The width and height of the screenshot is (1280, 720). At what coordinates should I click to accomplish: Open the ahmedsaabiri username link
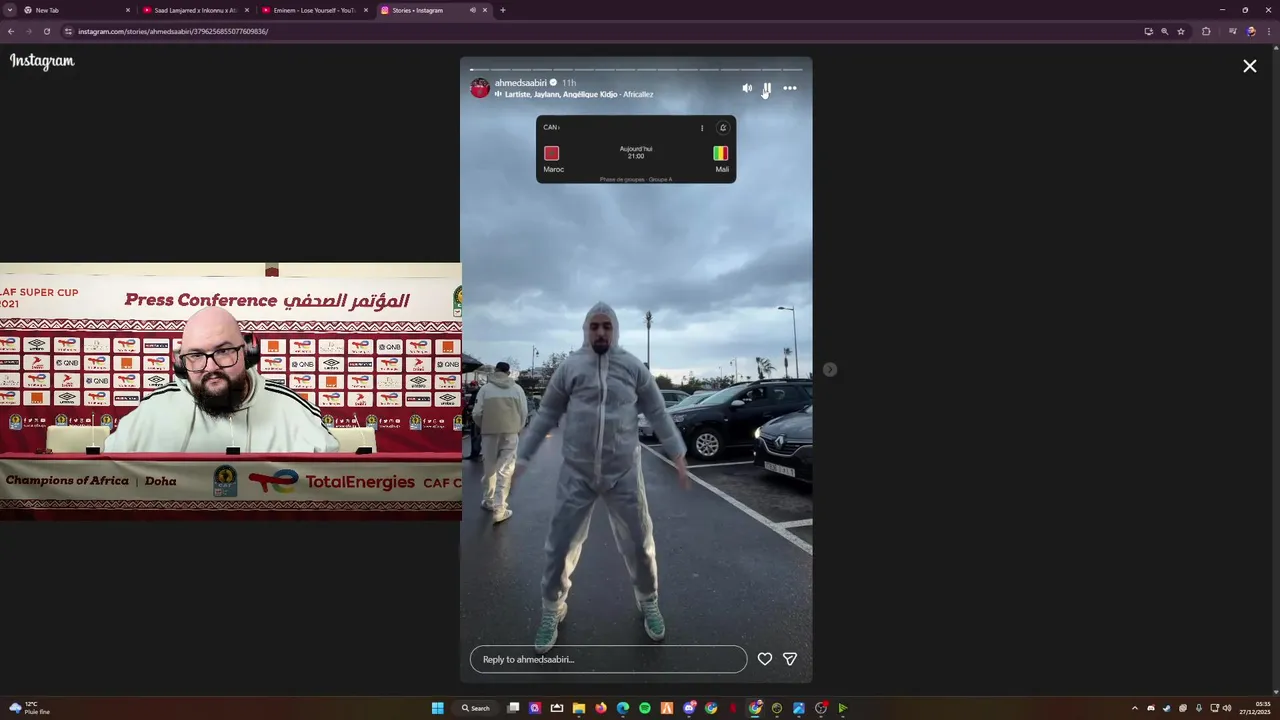tap(521, 83)
